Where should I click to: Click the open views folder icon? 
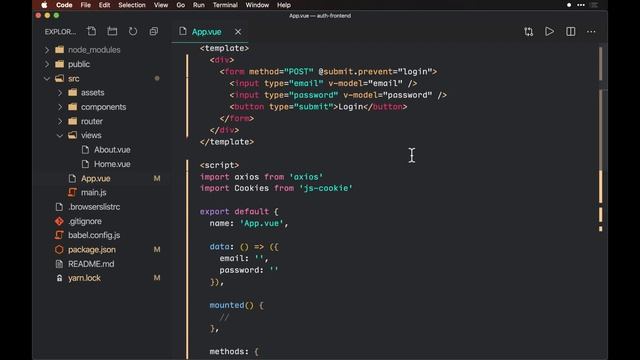(72, 135)
